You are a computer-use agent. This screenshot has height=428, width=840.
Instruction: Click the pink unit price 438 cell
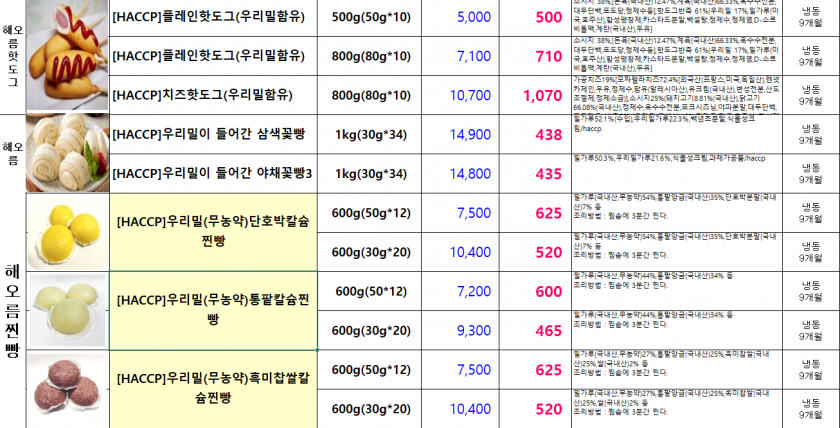pos(548,134)
